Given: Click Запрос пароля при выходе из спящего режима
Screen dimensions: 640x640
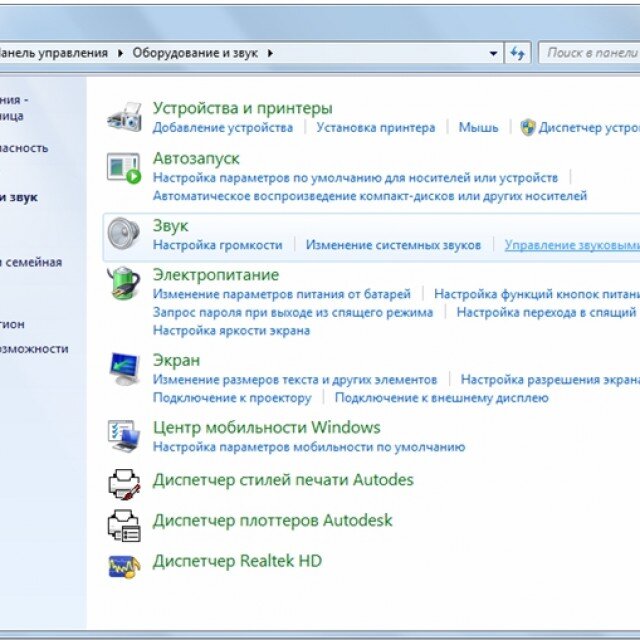Looking at the screenshot, I should click(x=293, y=313).
